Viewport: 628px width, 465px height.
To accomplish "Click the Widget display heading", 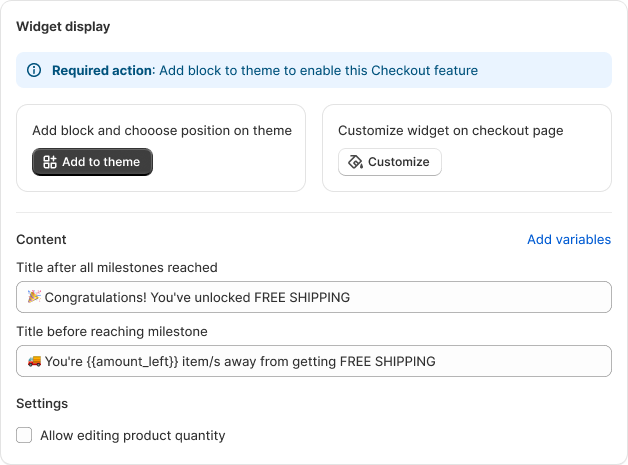I will point(63,26).
